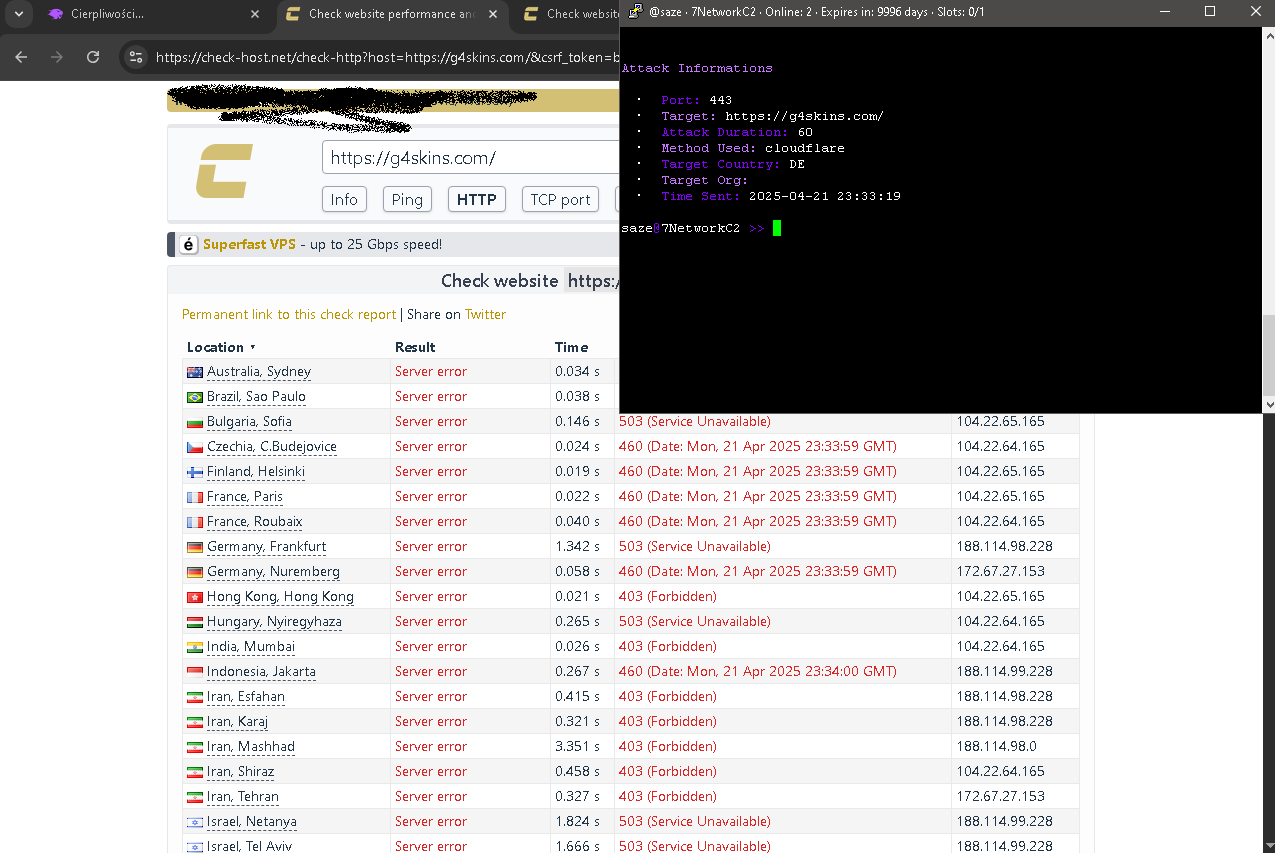Screen dimensions: 1275x853
Task: Click the flag beside Iran, Karaj
Action: [195, 722]
